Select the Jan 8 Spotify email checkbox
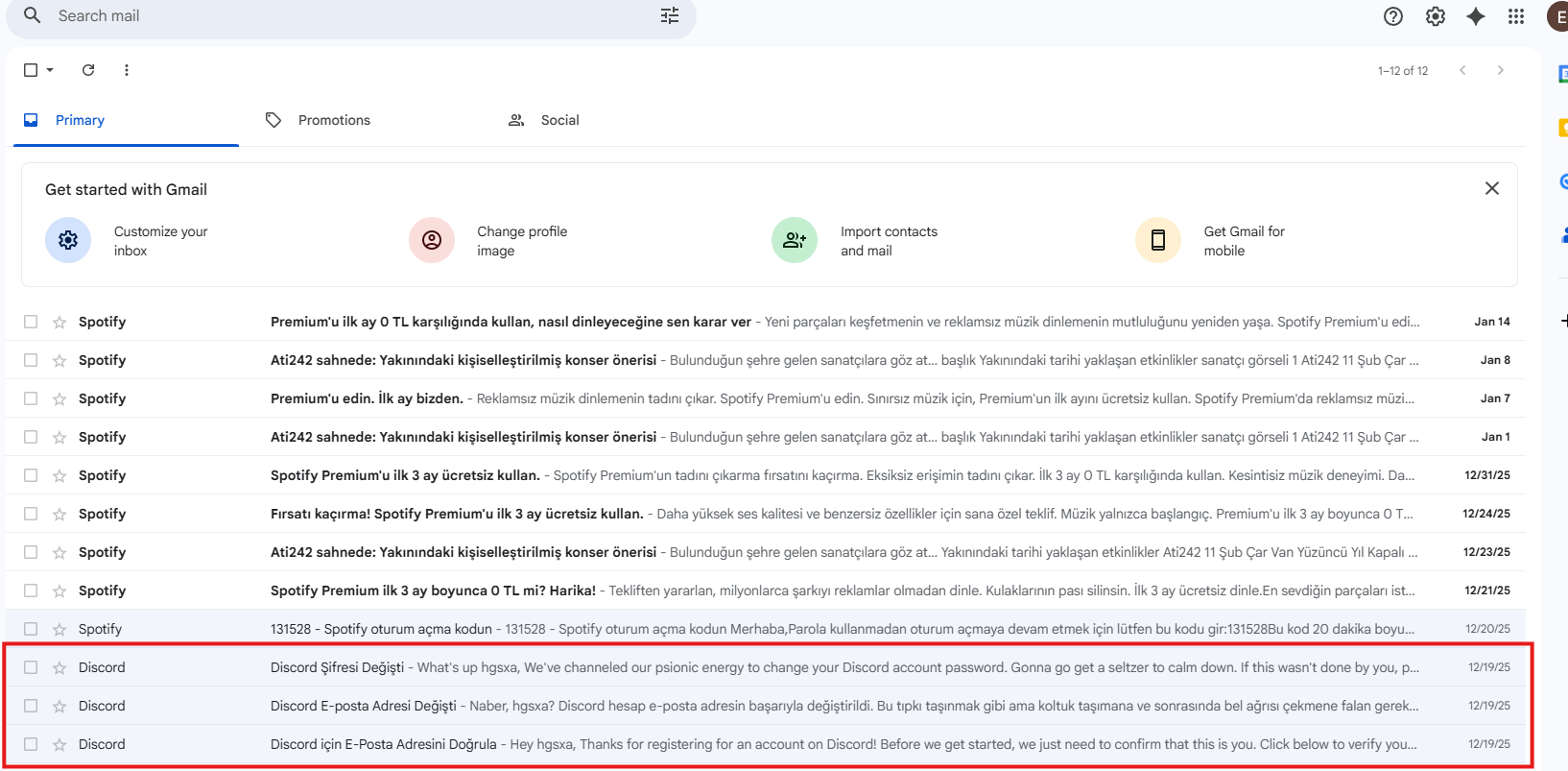 [31, 360]
